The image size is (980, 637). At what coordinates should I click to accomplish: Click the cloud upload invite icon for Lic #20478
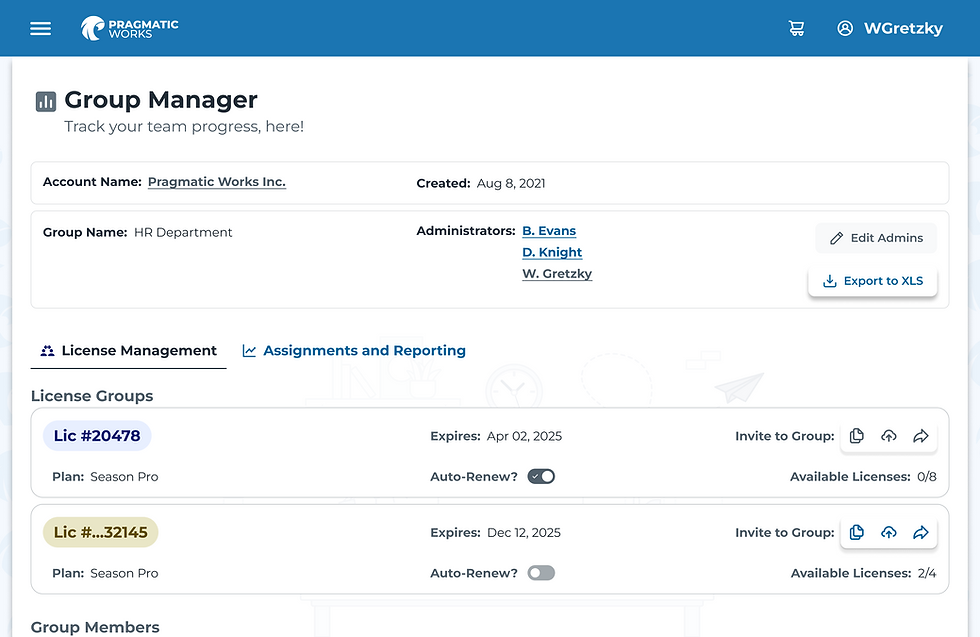[x=889, y=436]
